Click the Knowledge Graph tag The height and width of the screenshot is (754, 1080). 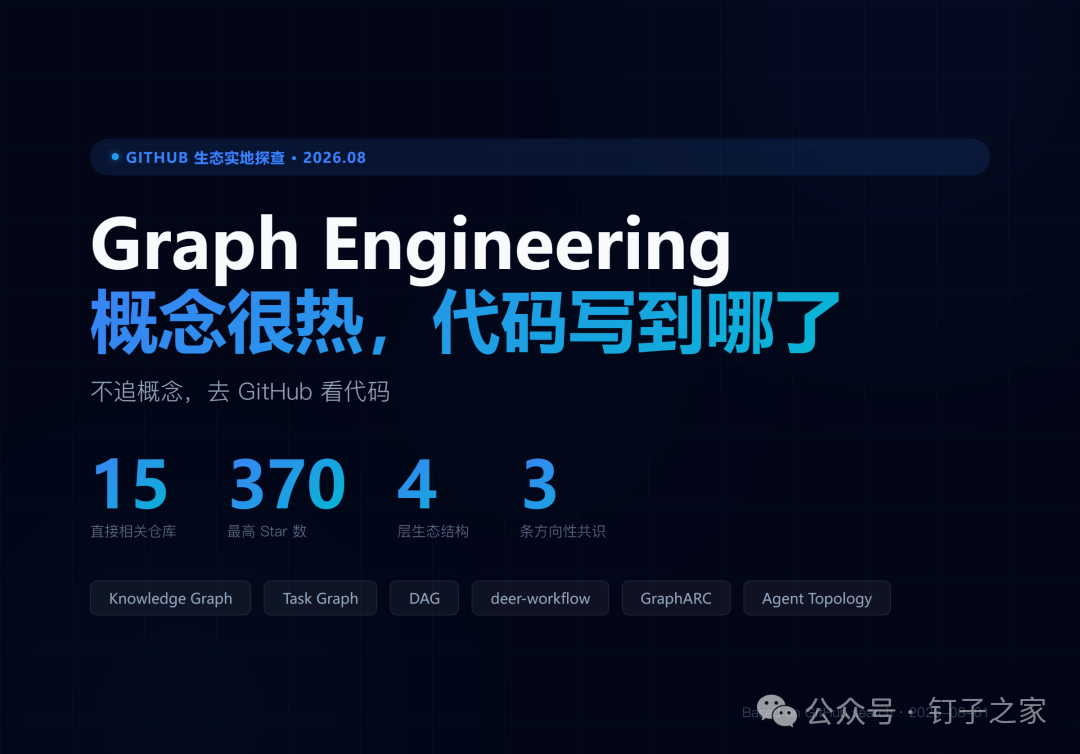170,598
